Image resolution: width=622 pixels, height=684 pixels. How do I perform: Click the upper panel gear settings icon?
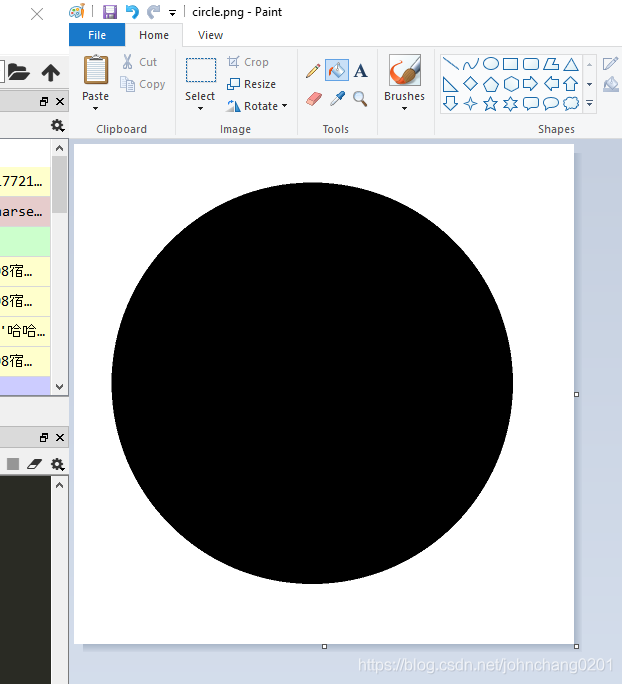(58, 126)
